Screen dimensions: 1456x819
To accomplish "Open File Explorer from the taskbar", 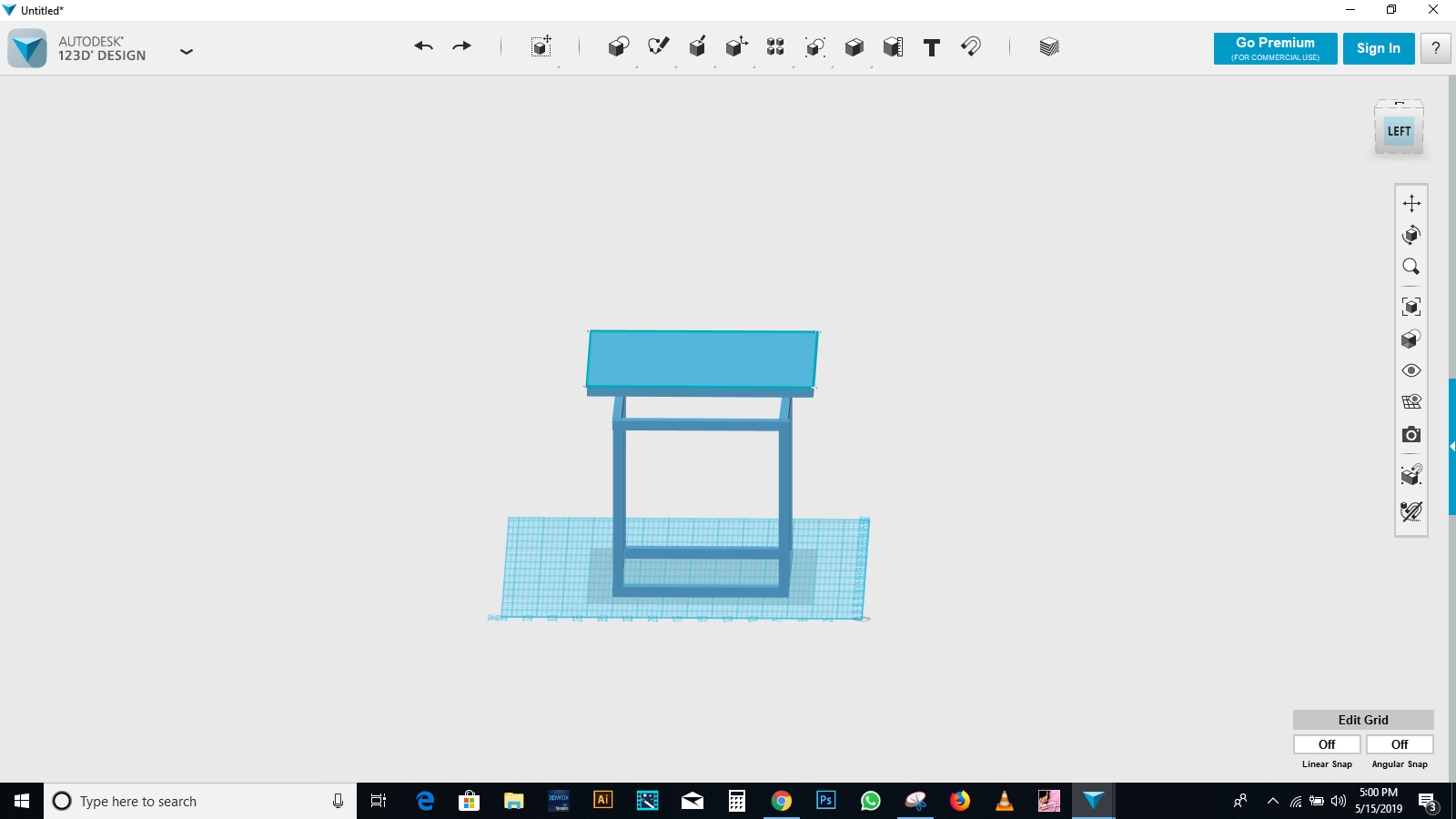I will pos(514,801).
